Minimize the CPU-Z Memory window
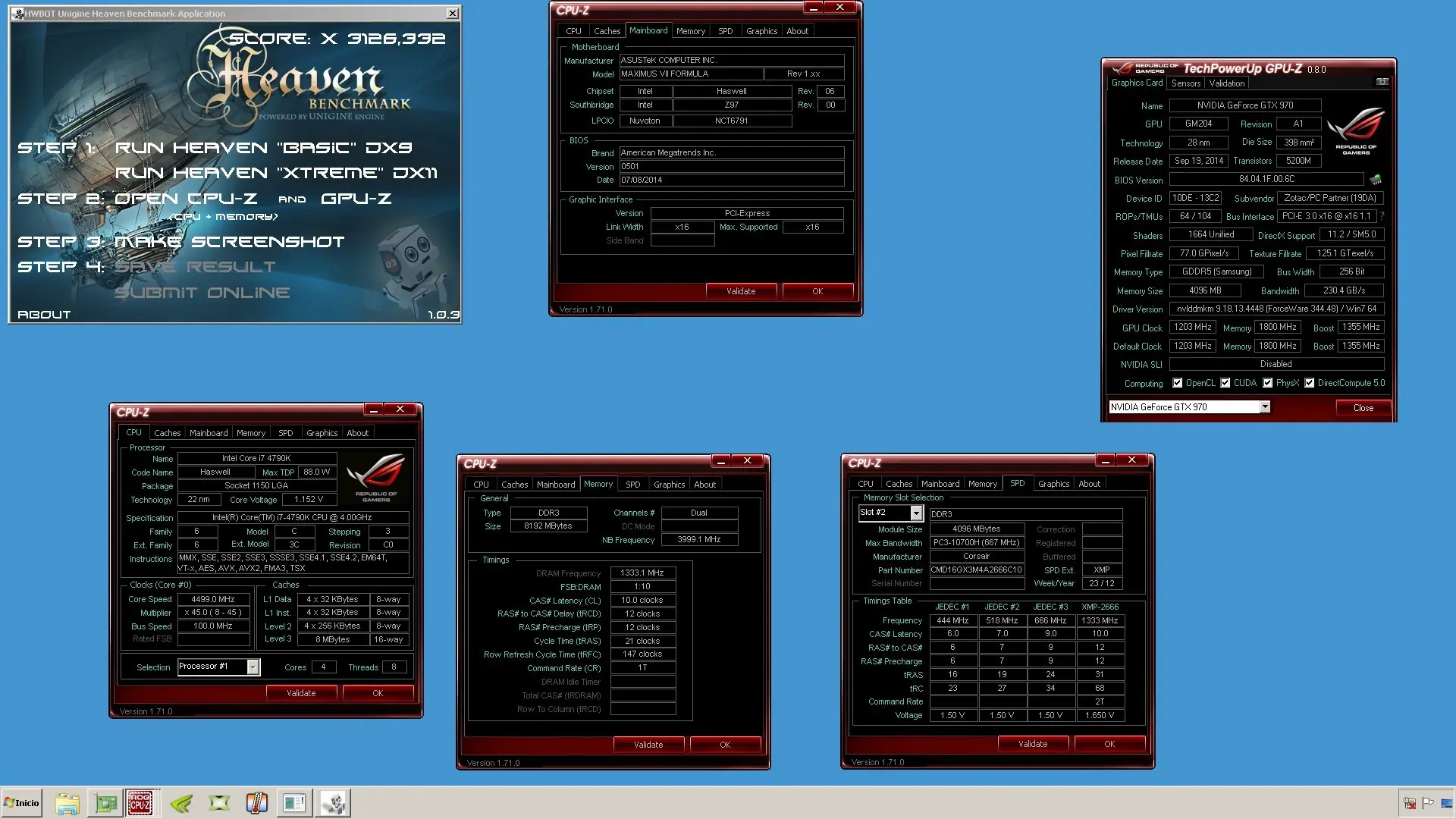Image resolution: width=1456 pixels, height=819 pixels. click(x=721, y=461)
